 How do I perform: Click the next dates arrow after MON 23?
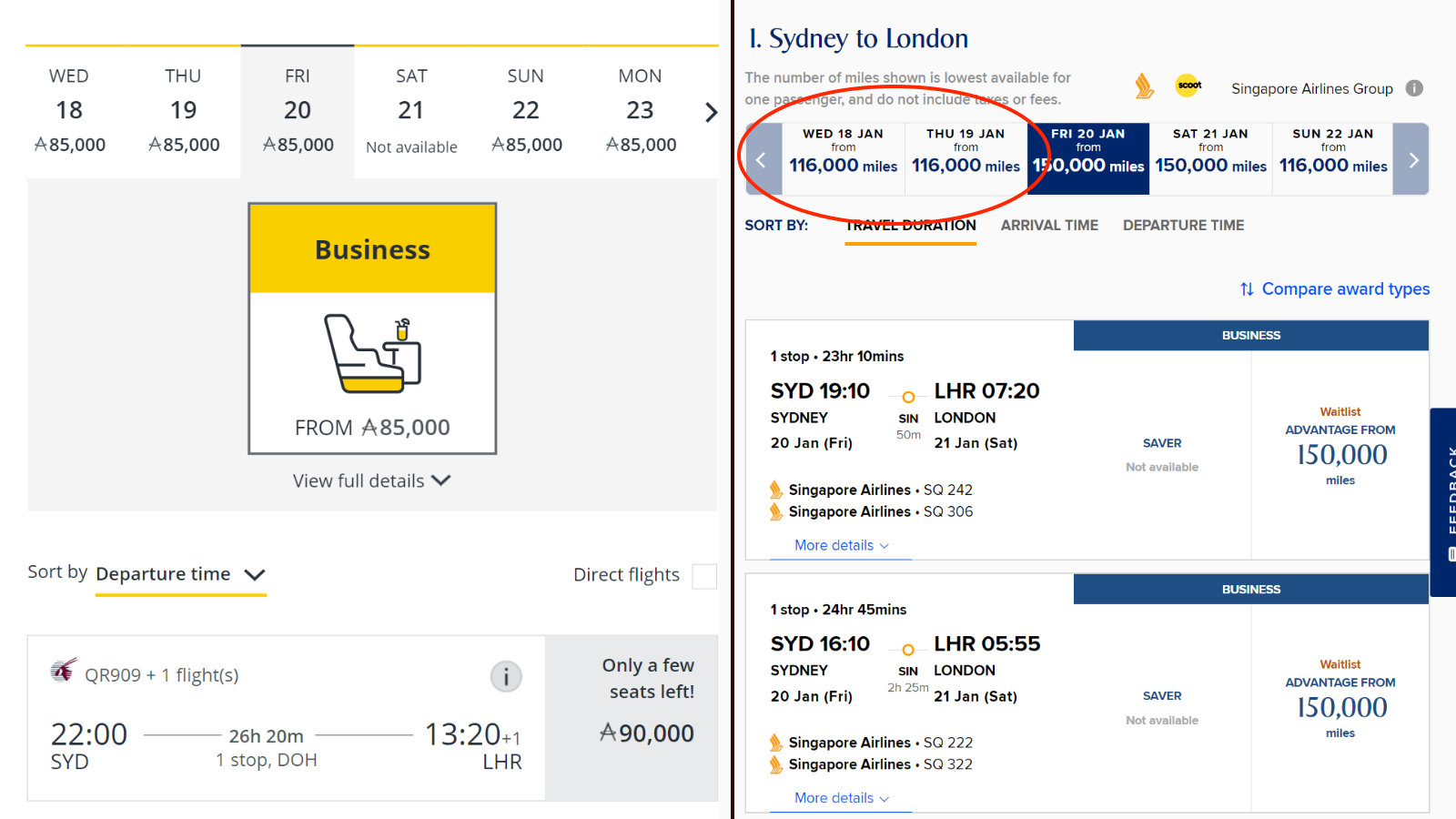tap(711, 112)
